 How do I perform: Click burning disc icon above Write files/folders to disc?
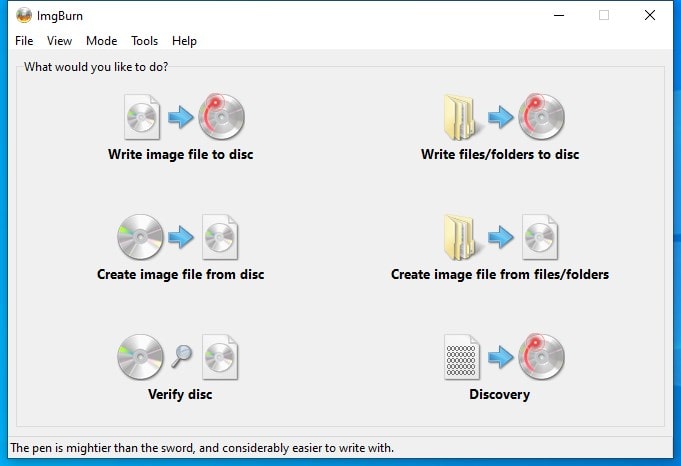click(541, 116)
